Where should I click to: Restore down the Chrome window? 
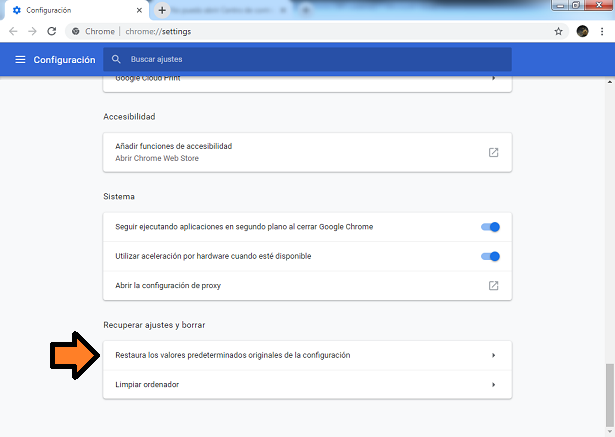576,5
